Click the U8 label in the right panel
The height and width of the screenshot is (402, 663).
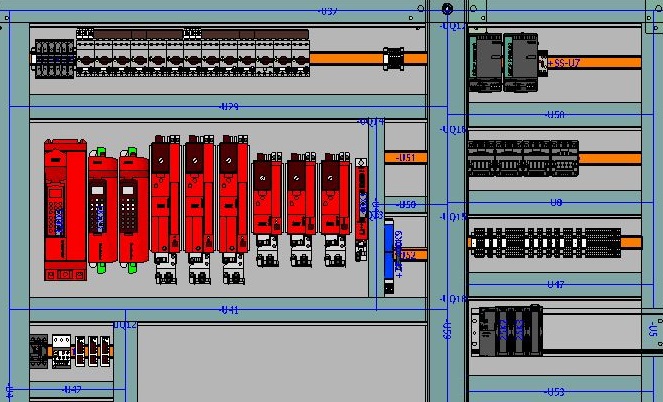[x=557, y=203]
